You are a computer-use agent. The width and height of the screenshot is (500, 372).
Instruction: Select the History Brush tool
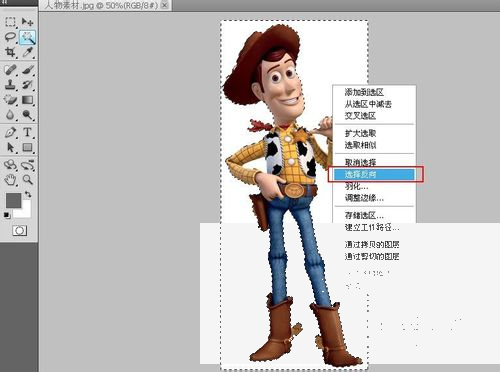tap(27, 84)
